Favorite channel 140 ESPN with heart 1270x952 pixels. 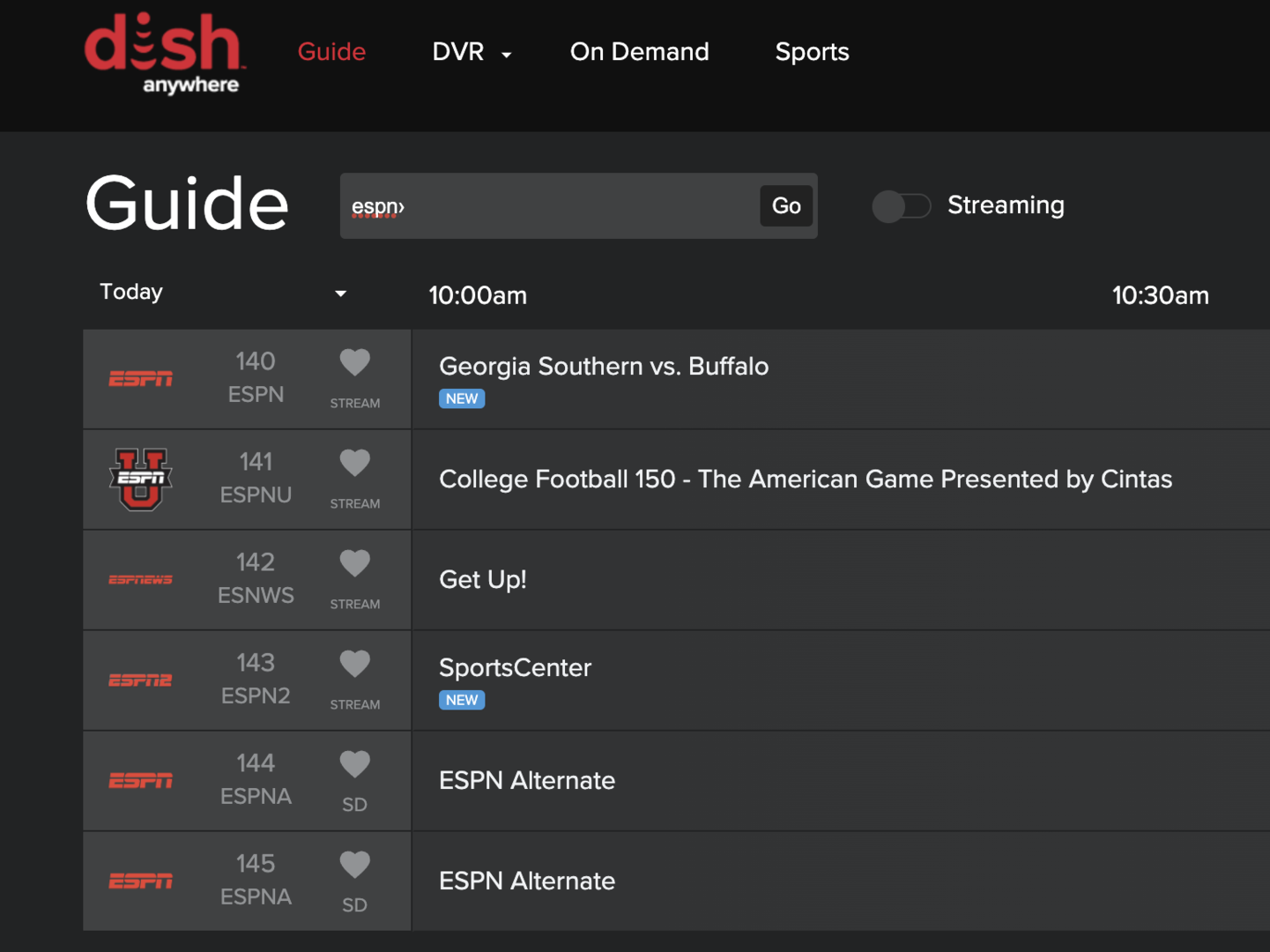click(x=355, y=362)
